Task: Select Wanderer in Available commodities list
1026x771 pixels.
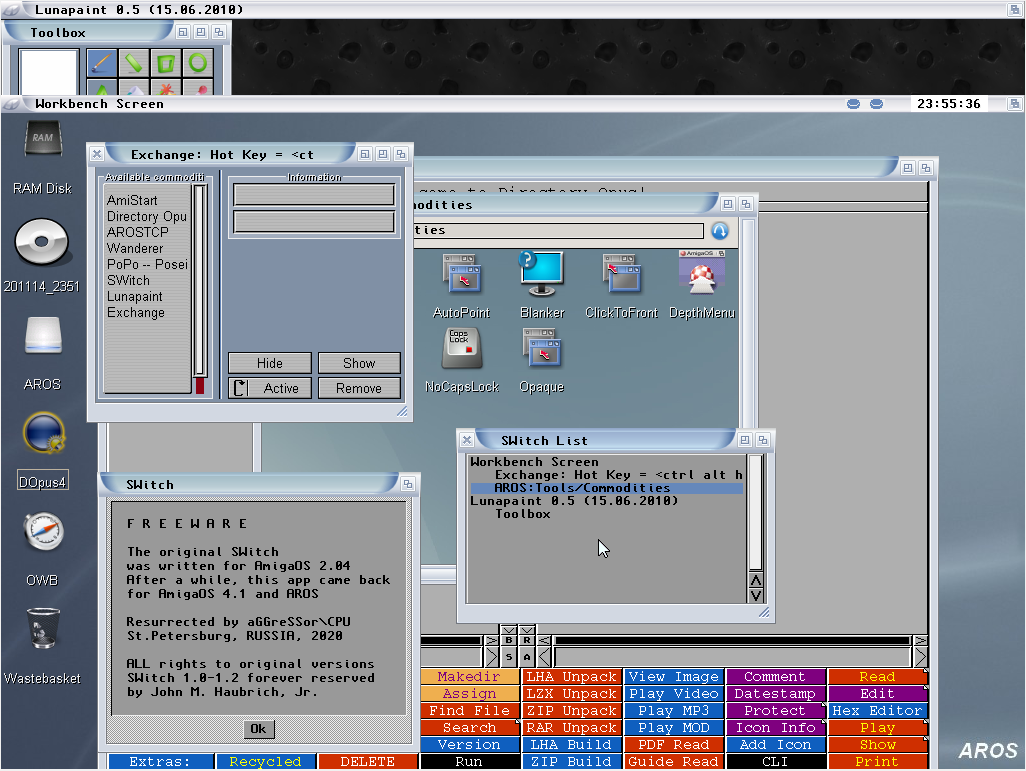Action: [x=147, y=248]
